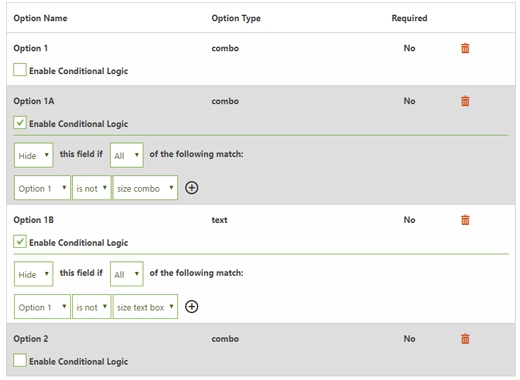The height and width of the screenshot is (380, 520).
Task: Select the Option 1A row name
Action: pos(34,101)
